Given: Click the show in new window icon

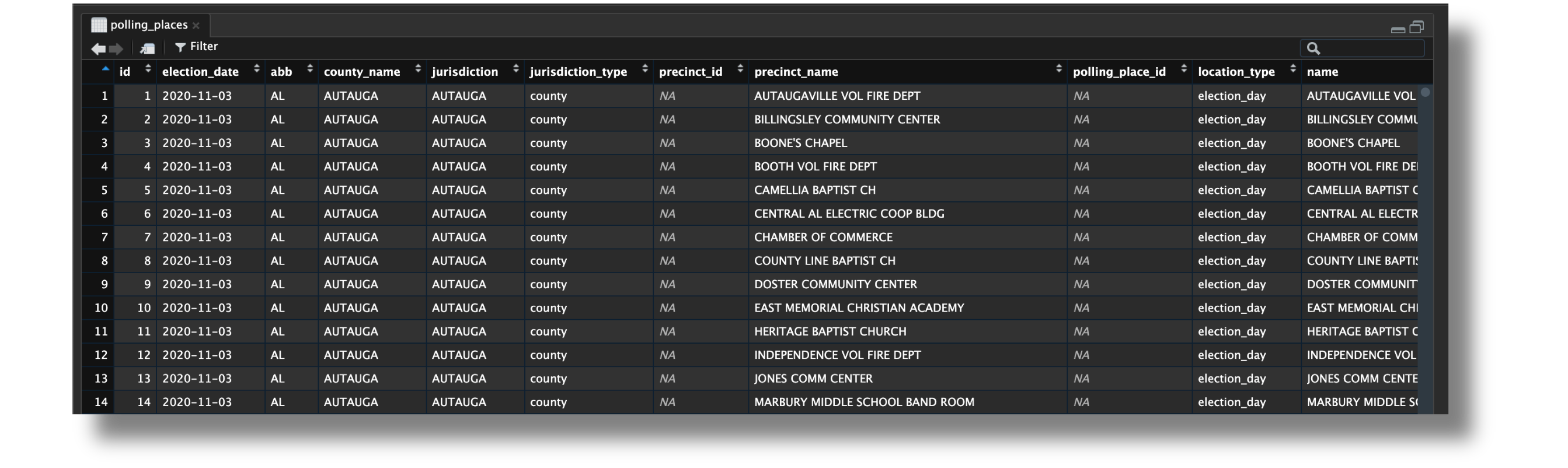Looking at the screenshot, I should [x=147, y=48].
